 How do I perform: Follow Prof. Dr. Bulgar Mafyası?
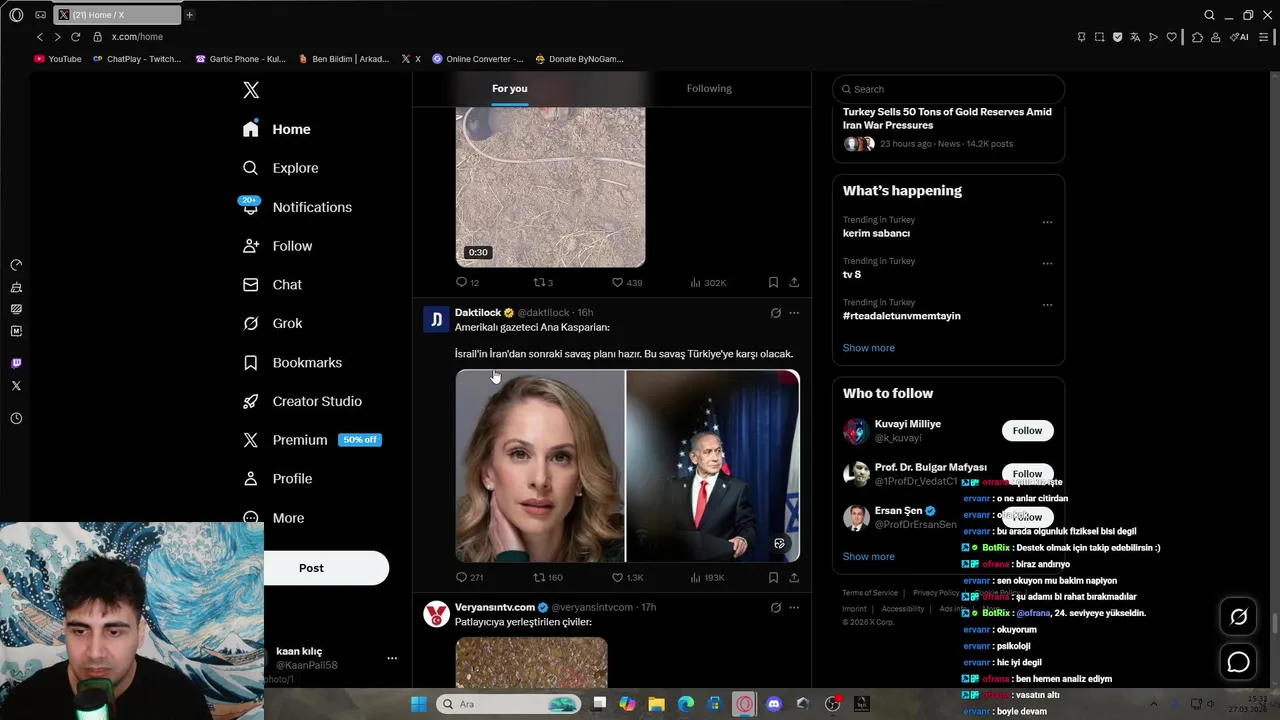1027,473
